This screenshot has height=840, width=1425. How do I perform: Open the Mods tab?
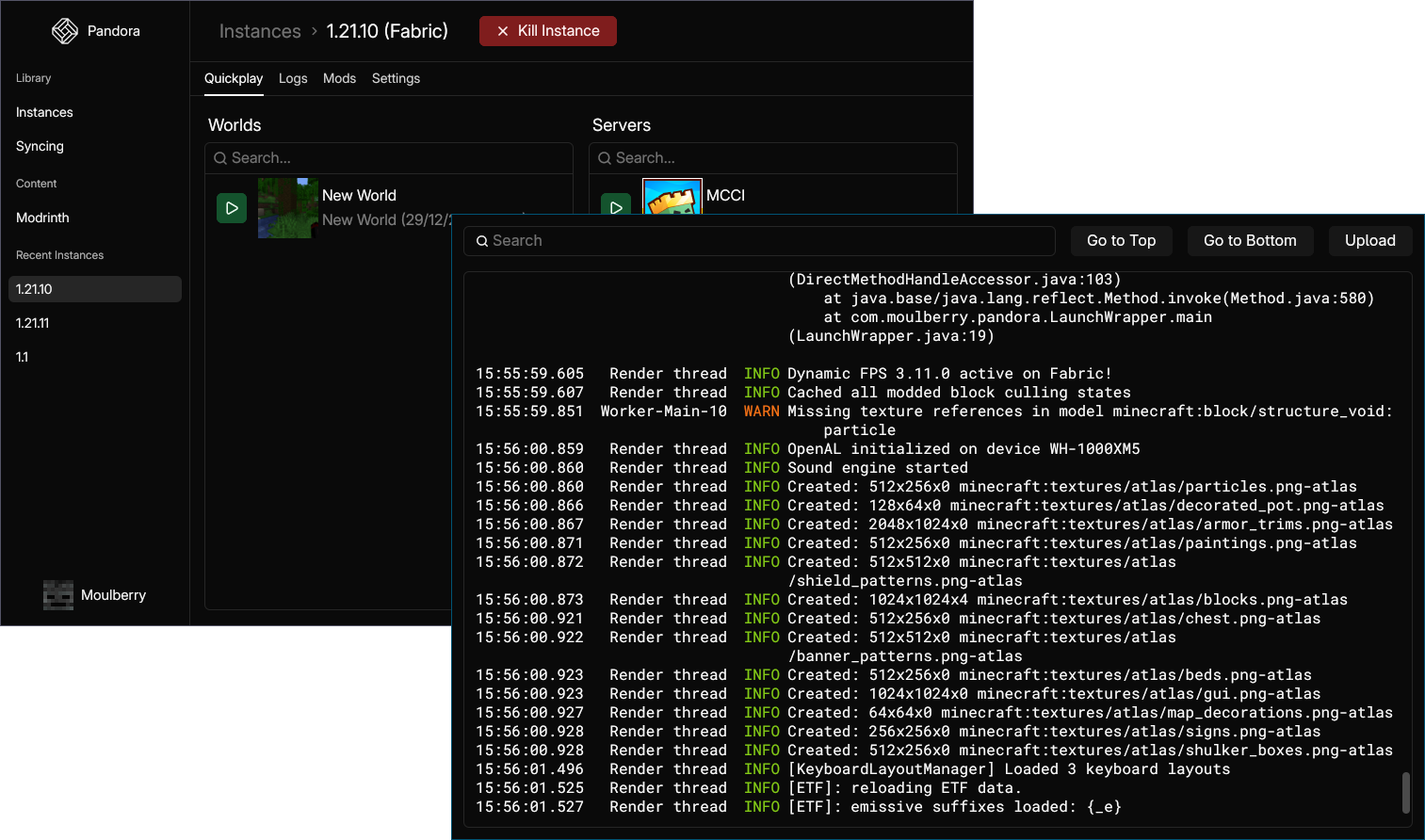coord(339,78)
